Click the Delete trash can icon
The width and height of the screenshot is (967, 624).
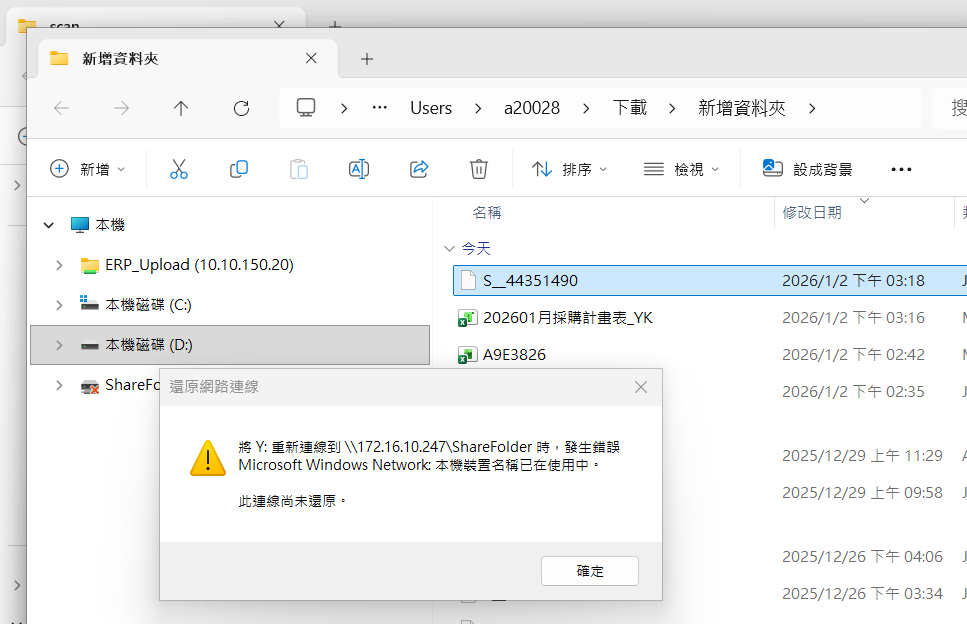[479, 169]
